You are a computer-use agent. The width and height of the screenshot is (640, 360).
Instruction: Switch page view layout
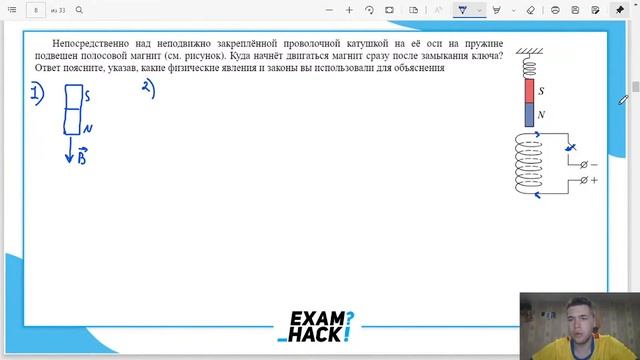tap(413, 10)
